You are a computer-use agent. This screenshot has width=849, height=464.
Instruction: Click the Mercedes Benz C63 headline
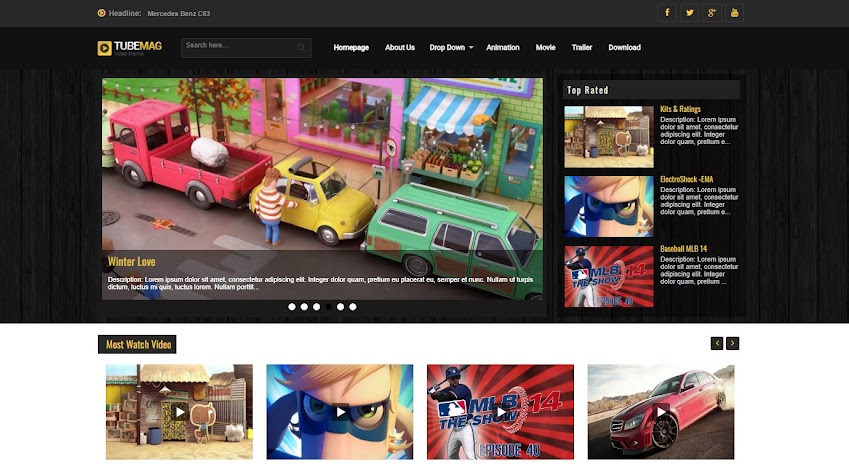(x=179, y=14)
